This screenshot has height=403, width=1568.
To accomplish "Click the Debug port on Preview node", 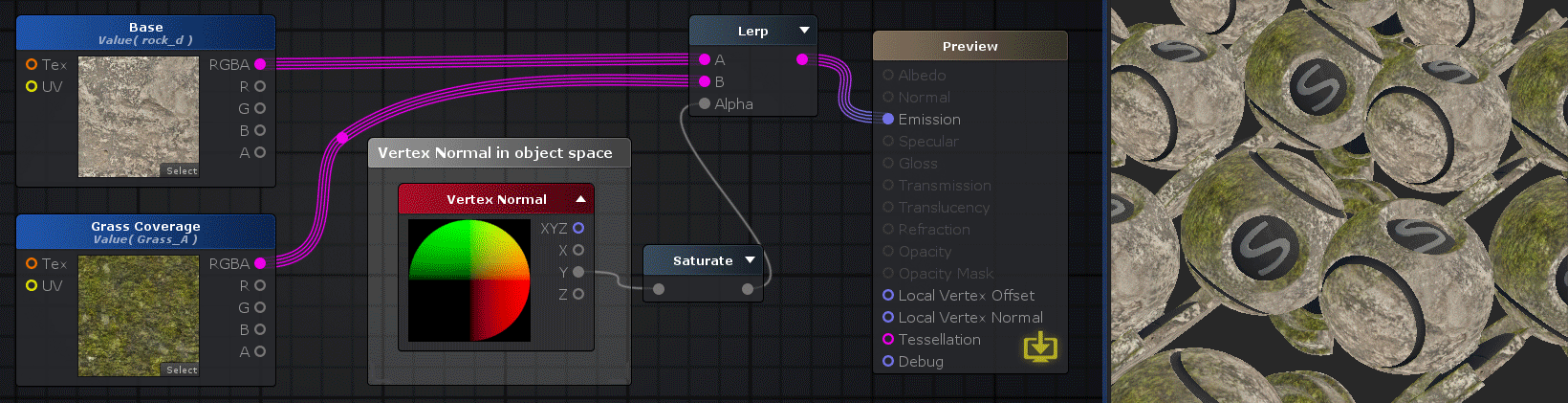I will 888,361.
